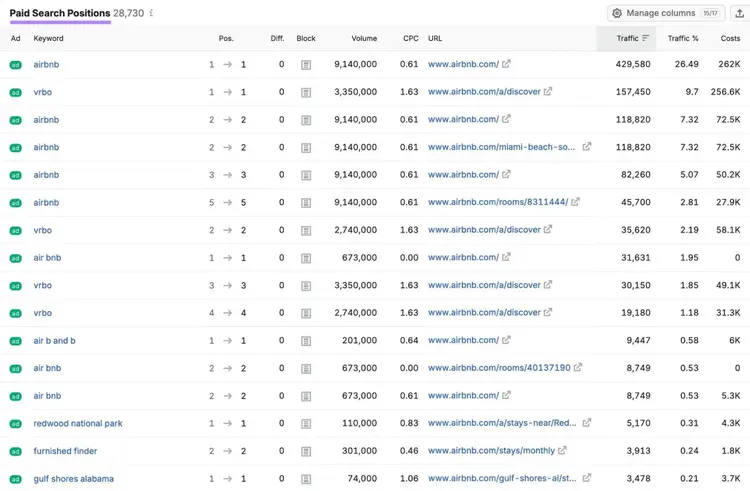
Task: Select cost value 58.1K
Action: point(728,230)
